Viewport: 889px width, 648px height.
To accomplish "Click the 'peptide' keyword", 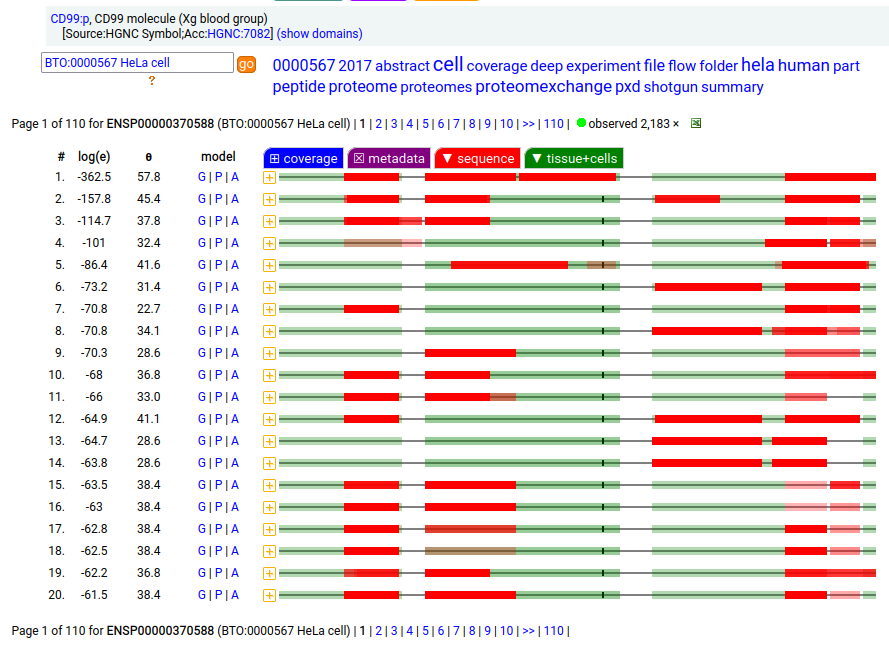I will (x=299, y=87).
